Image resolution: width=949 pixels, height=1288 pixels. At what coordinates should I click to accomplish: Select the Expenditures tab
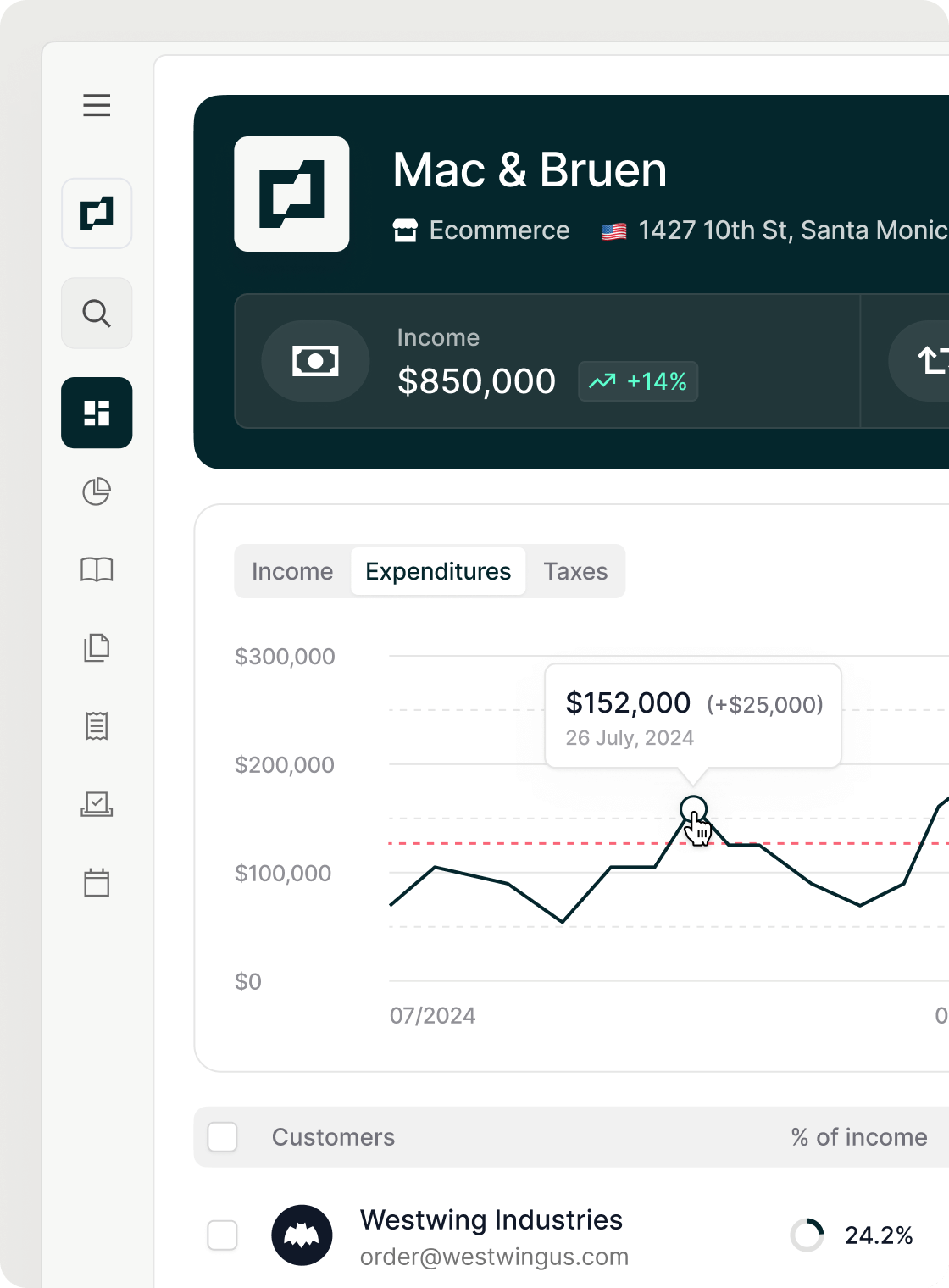tap(438, 571)
